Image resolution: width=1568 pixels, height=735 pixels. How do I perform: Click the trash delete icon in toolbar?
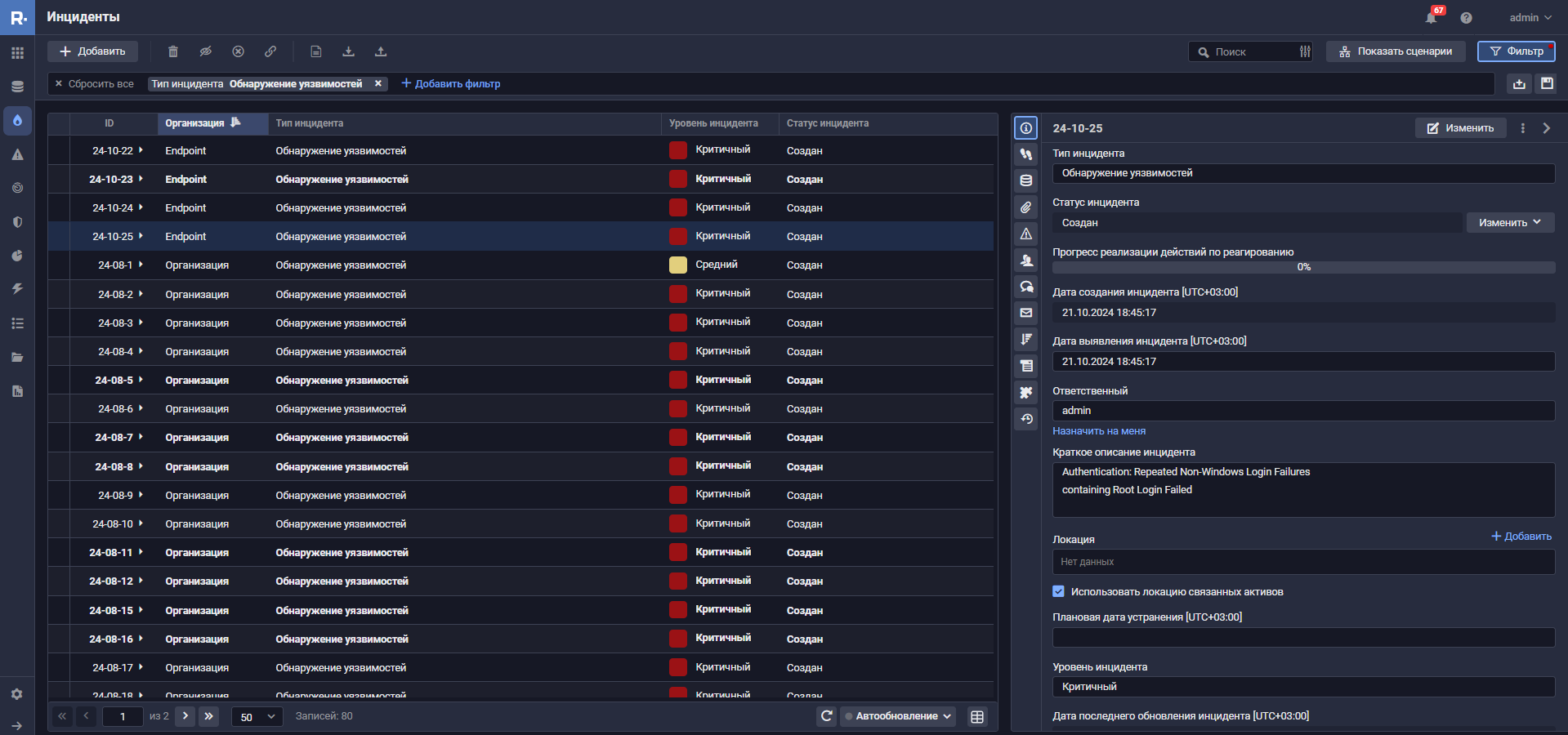click(x=173, y=51)
